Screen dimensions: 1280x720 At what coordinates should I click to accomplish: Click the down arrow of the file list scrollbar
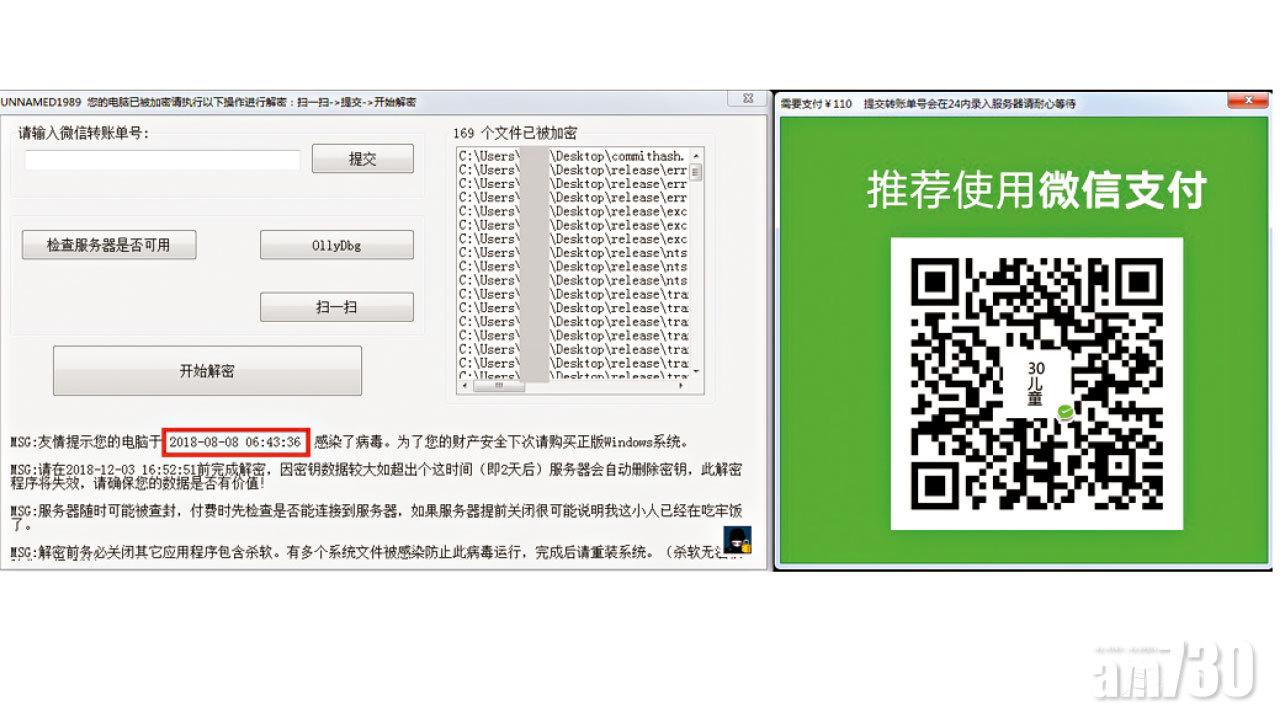click(695, 371)
